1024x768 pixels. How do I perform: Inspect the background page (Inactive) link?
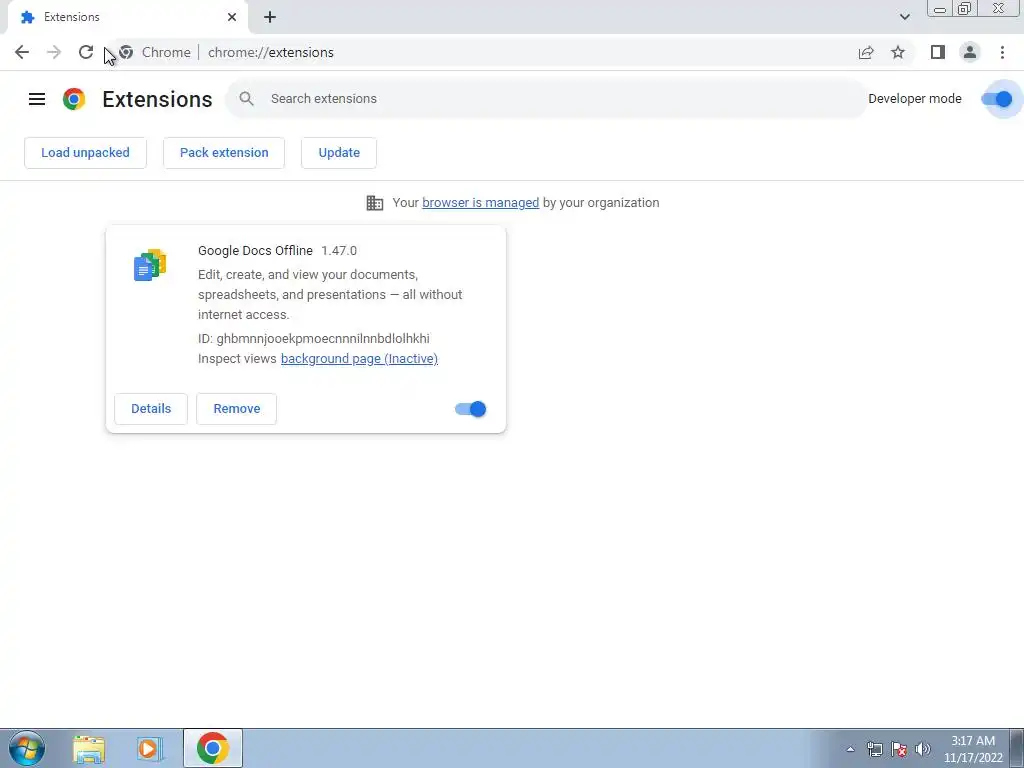[x=359, y=359]
